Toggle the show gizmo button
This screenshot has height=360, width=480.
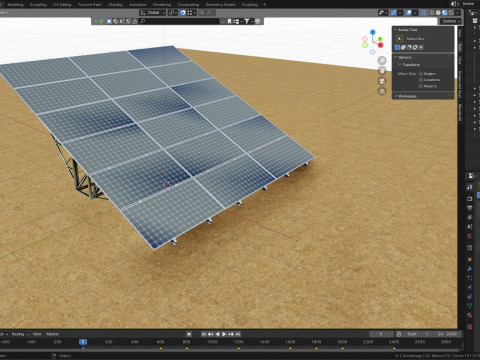point(394,13)
